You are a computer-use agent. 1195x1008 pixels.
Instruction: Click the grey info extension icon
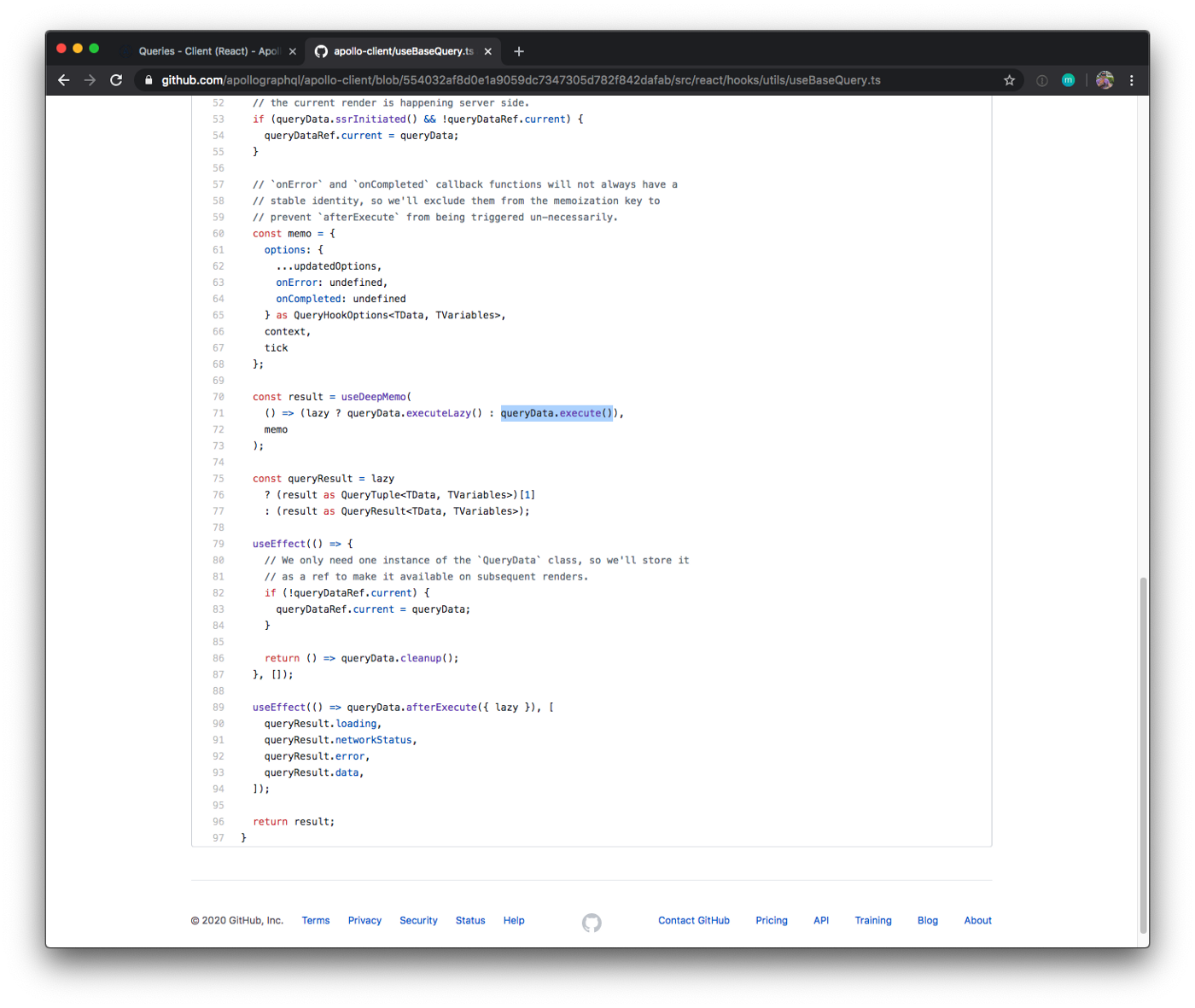pyautogui.click(x=1042, y=80)
